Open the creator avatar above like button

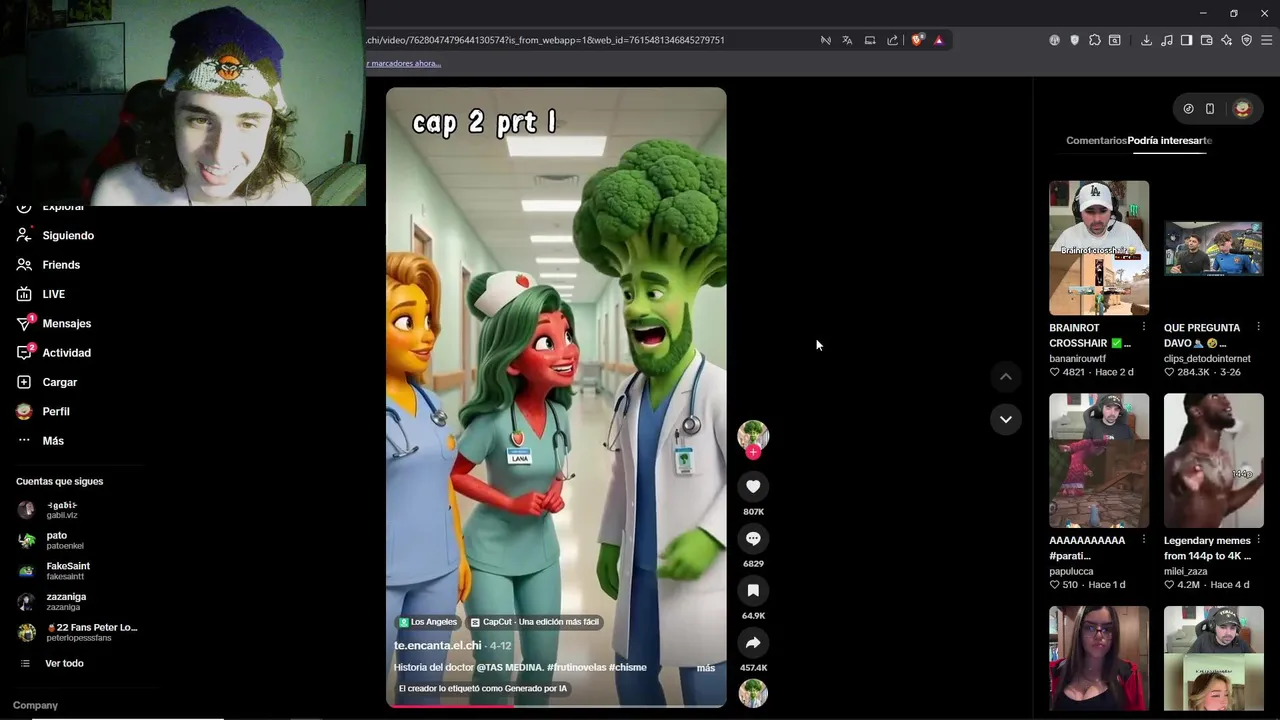[753, 435]
